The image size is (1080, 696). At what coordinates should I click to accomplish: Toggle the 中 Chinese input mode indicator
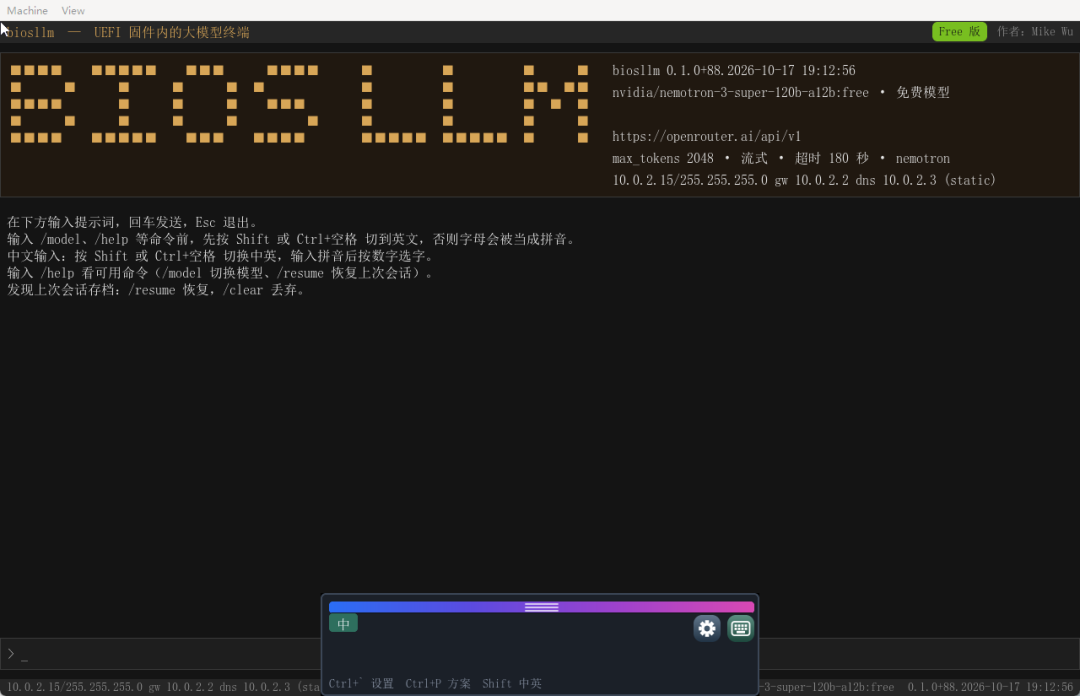[343, 624]
